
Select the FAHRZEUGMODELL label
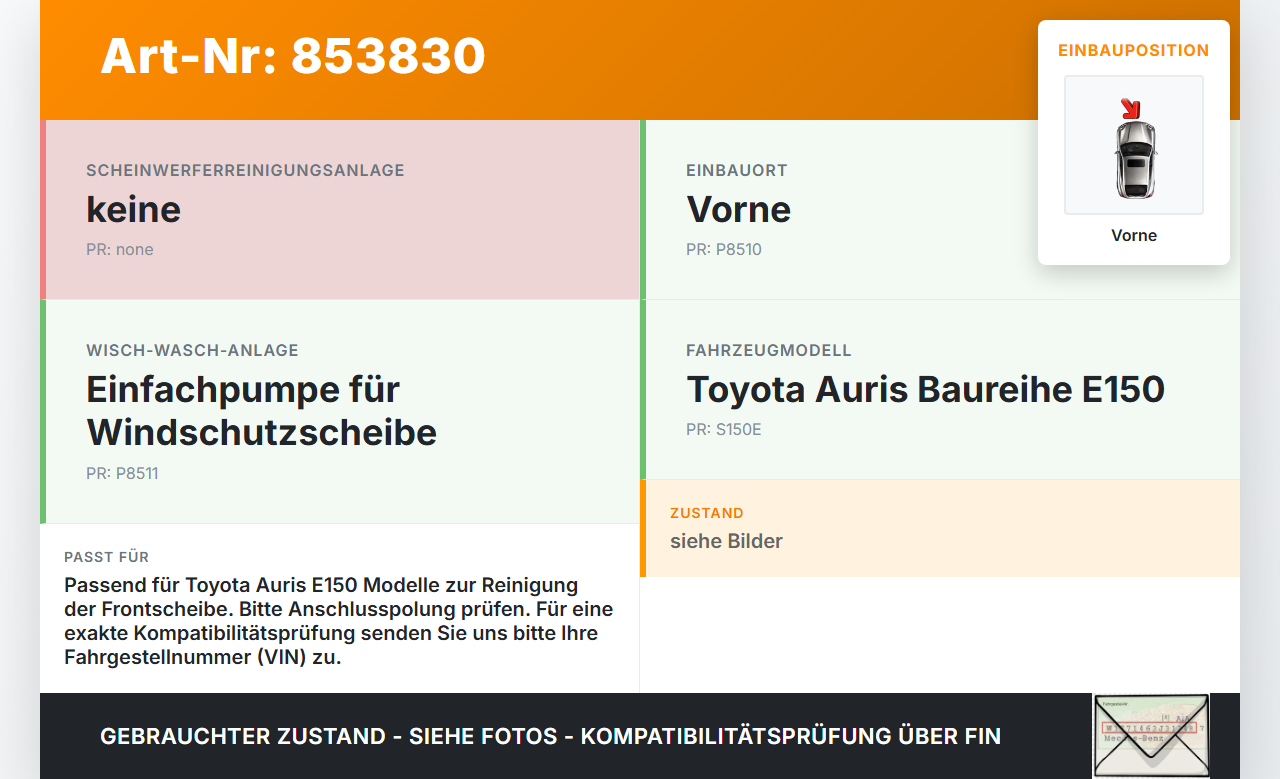[769, 350]
